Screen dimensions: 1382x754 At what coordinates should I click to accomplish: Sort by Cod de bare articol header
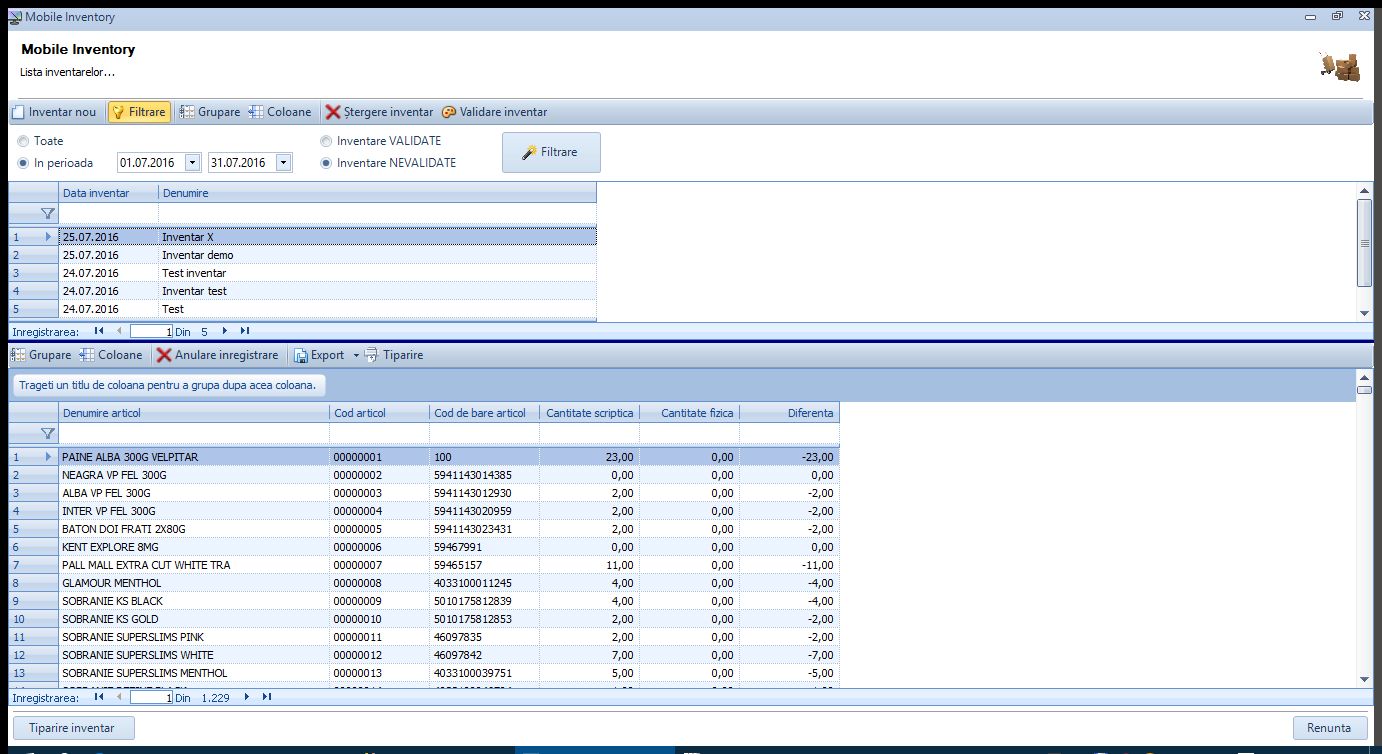point(484,413)
